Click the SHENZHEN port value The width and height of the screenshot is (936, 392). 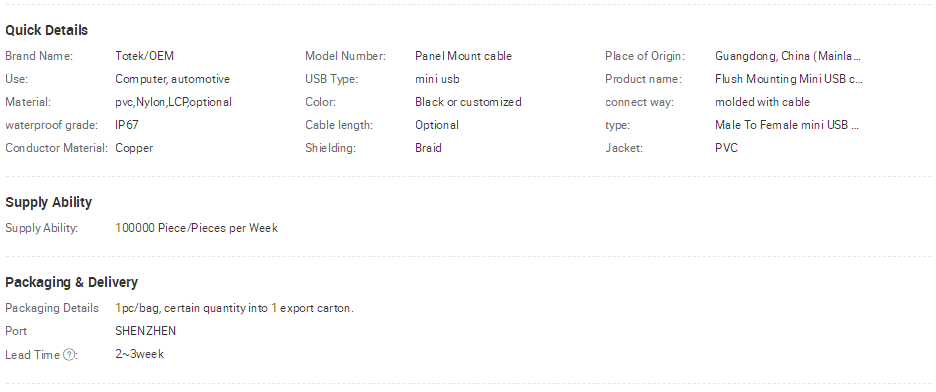pos(146,331)
